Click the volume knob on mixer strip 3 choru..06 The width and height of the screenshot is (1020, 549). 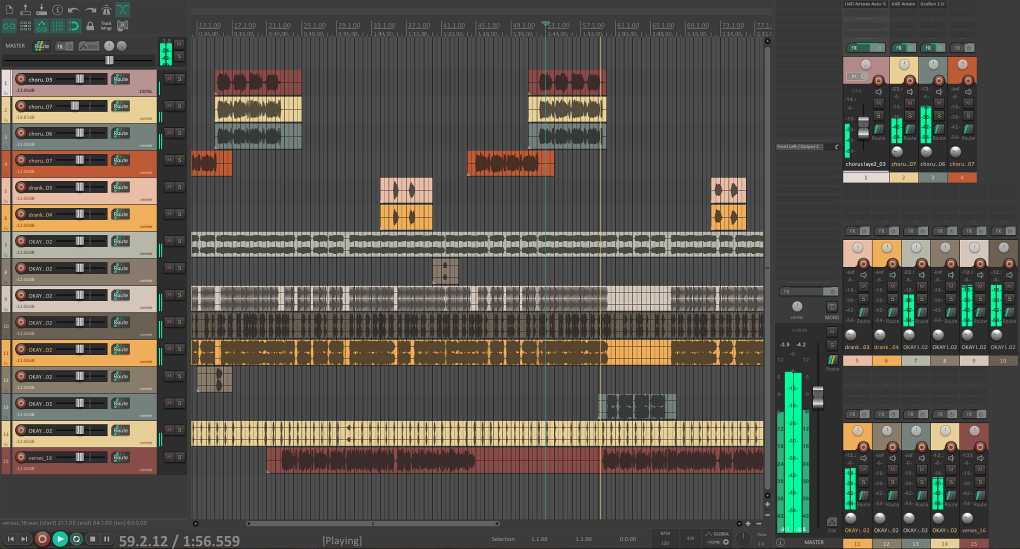[926, 152]
